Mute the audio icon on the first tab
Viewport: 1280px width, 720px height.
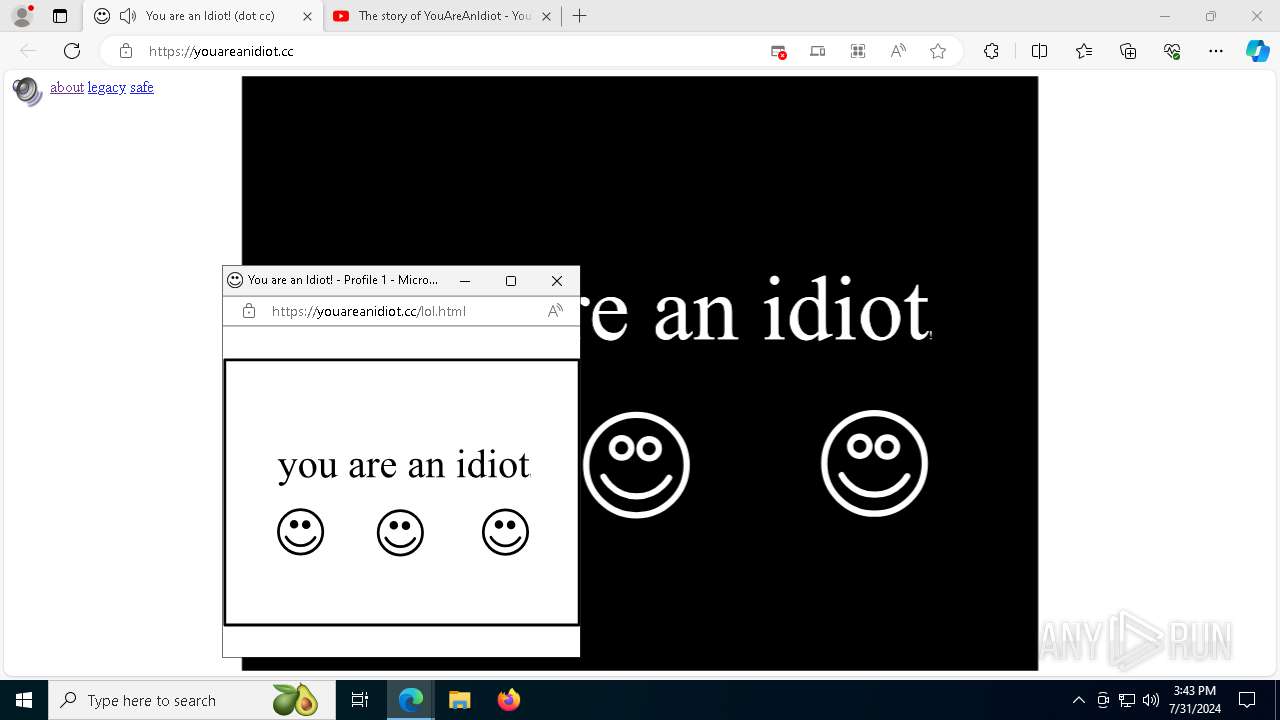pyautogui.click(x=127, y=16)
